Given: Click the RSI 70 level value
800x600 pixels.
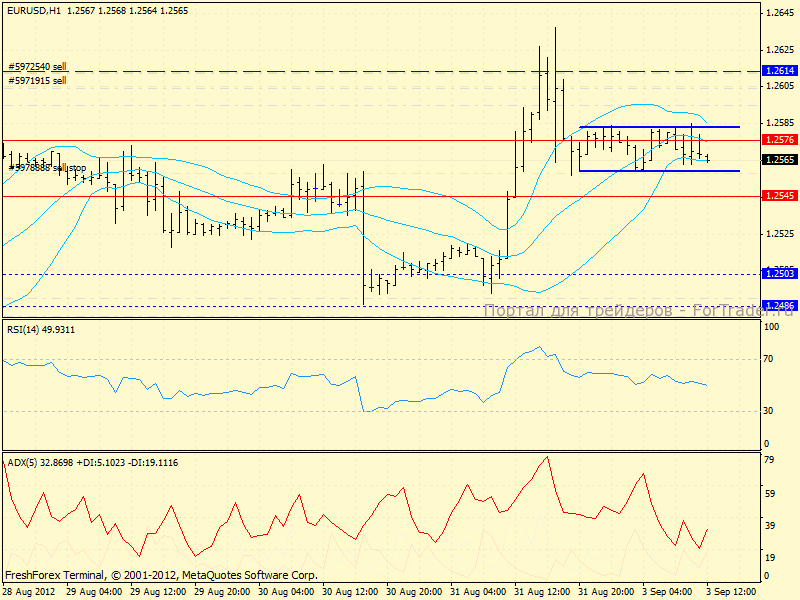Looking at the screenshot, I should 771,358.
